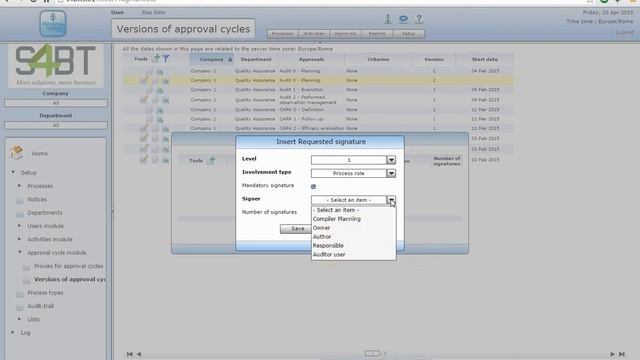Click the Audit-trail folder icon in sidebar
640x360 pixels.
click(x=20, y=307)
